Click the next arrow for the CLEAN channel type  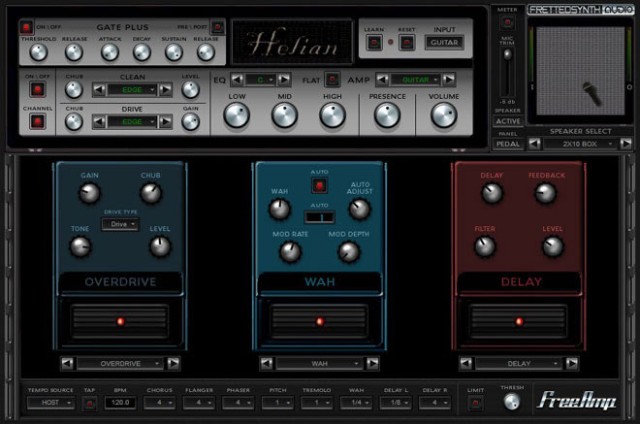tap(165, 89)
